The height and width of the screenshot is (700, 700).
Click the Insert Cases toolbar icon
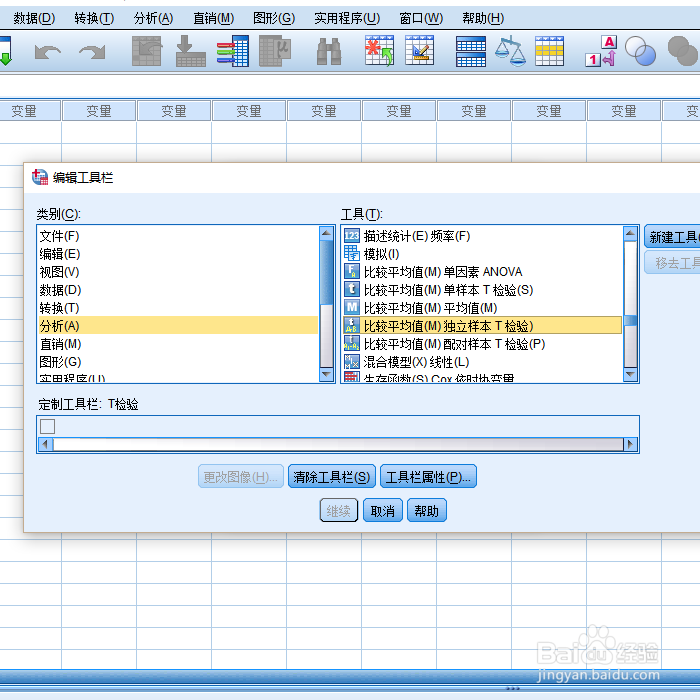[379, 51]
